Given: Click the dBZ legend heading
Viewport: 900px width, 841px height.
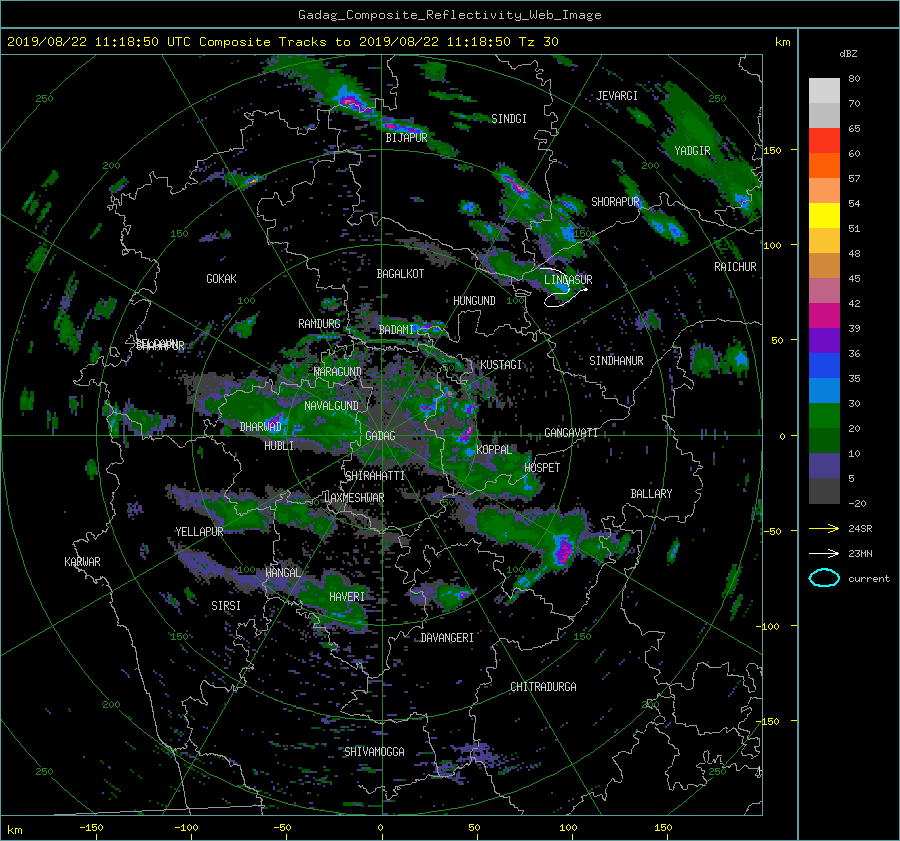Looking at the screenshot, I should click(x=848, y=53).
